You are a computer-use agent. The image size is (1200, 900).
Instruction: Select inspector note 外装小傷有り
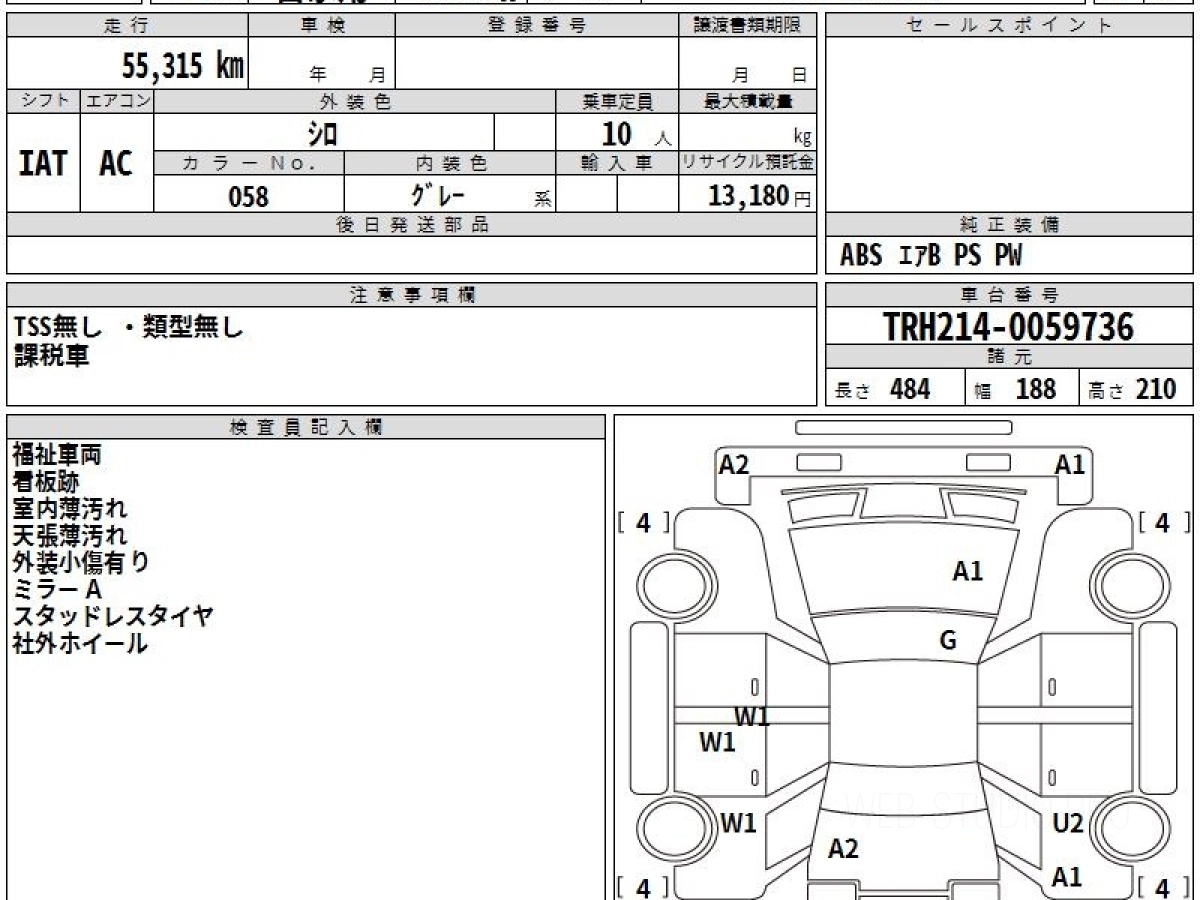pyautogui.click(x=81, y=563)
